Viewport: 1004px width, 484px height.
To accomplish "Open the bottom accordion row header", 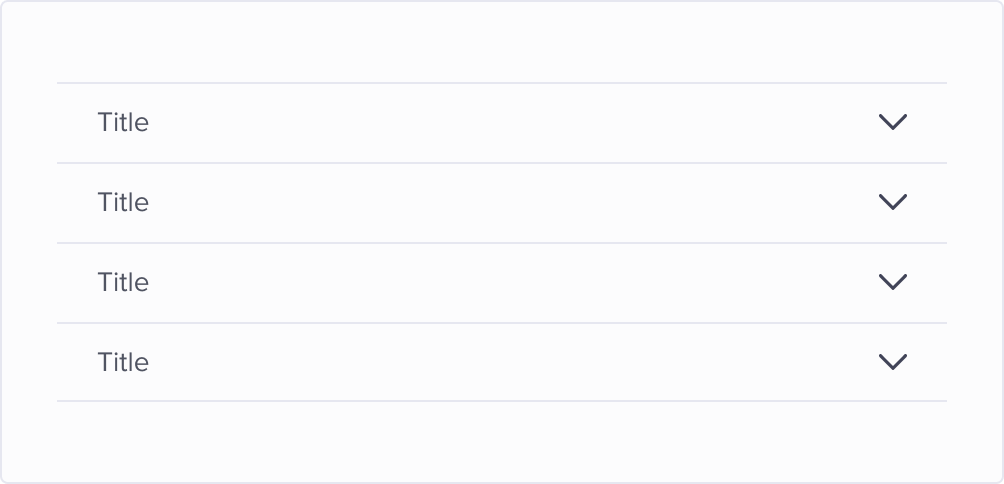I will (x=500, y=362).
